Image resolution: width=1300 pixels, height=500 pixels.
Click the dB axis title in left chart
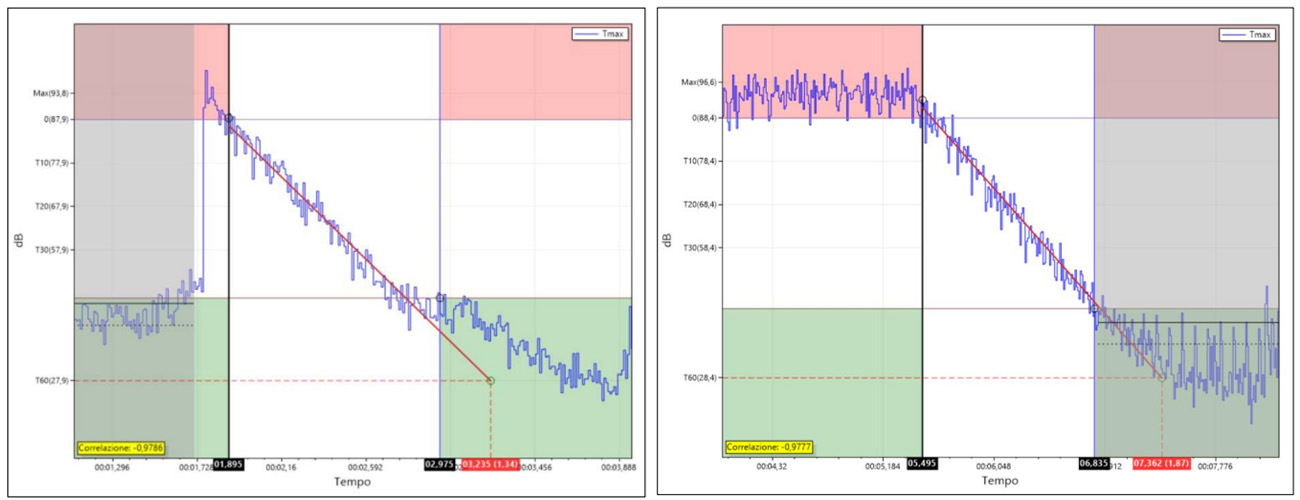coord(20,241)
